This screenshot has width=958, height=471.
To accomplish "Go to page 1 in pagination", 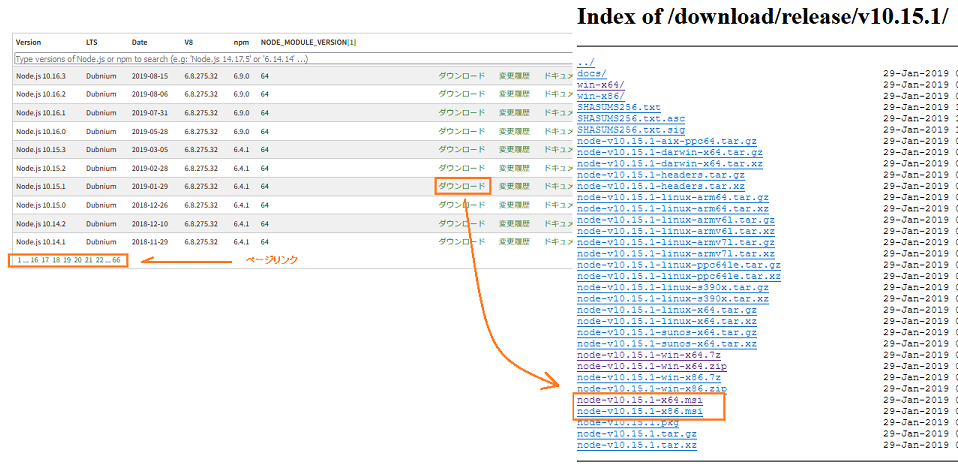I will tap(19, 260).
